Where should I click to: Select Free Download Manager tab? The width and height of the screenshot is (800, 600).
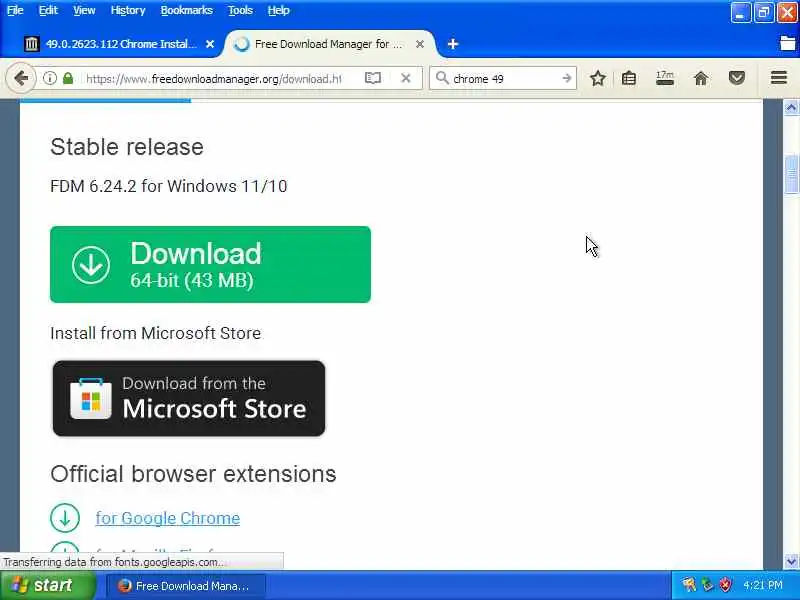coord(329,44)
